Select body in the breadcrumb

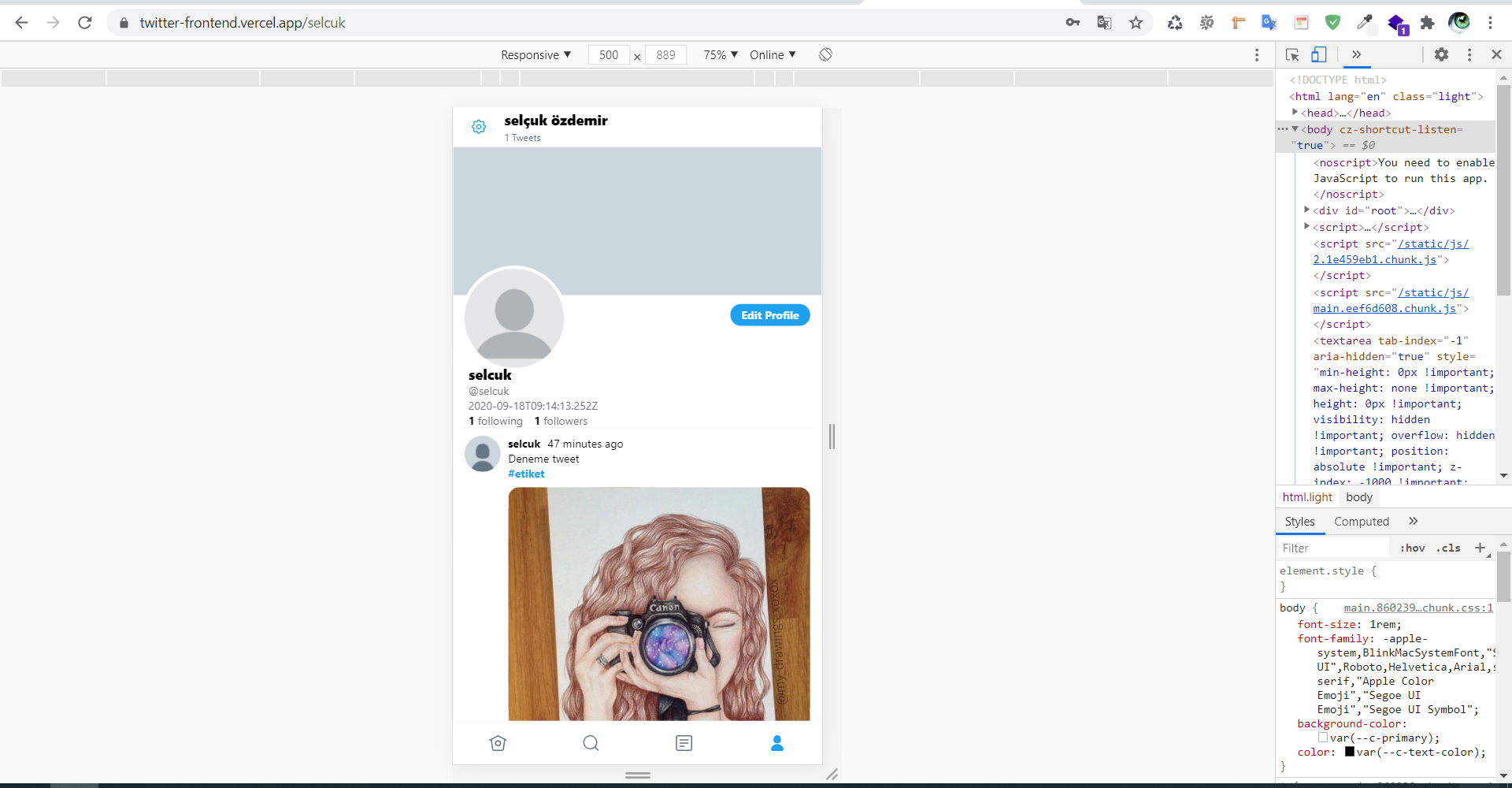[x=1359, y=497]
